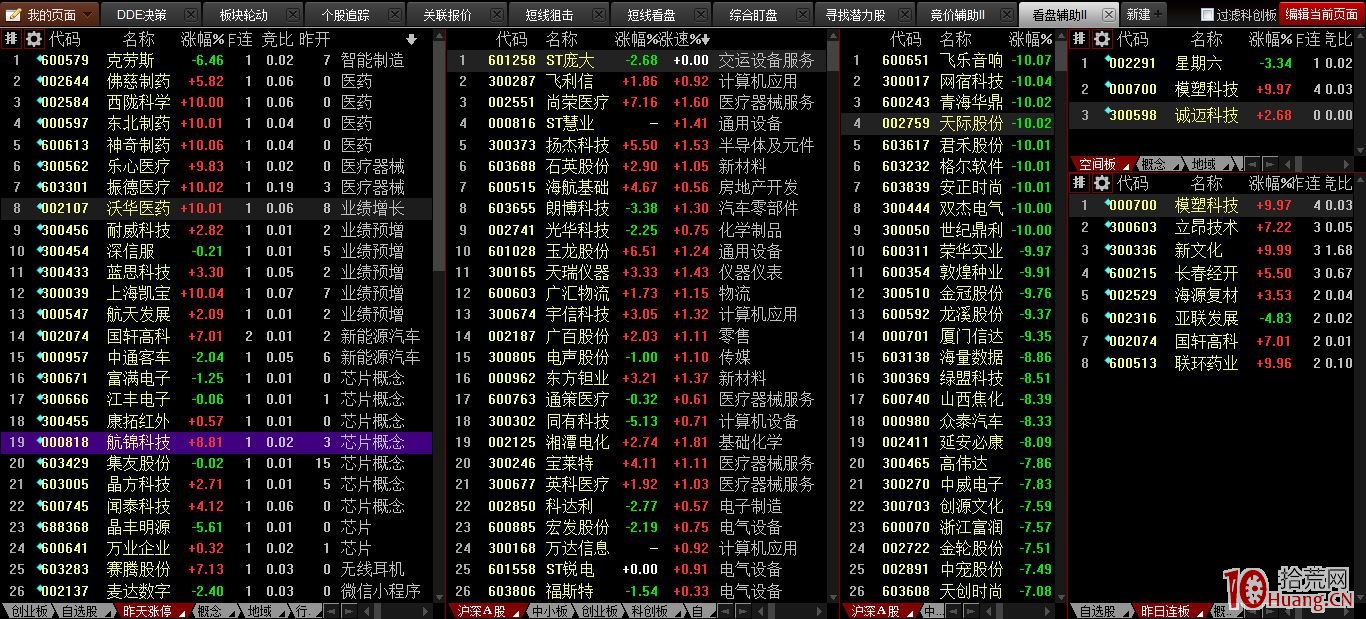Image resolution: width=1366 pixels, height=619 pixels.
Task: Open the column settings gear in the left panel
Action: click(x=33, y=39)
